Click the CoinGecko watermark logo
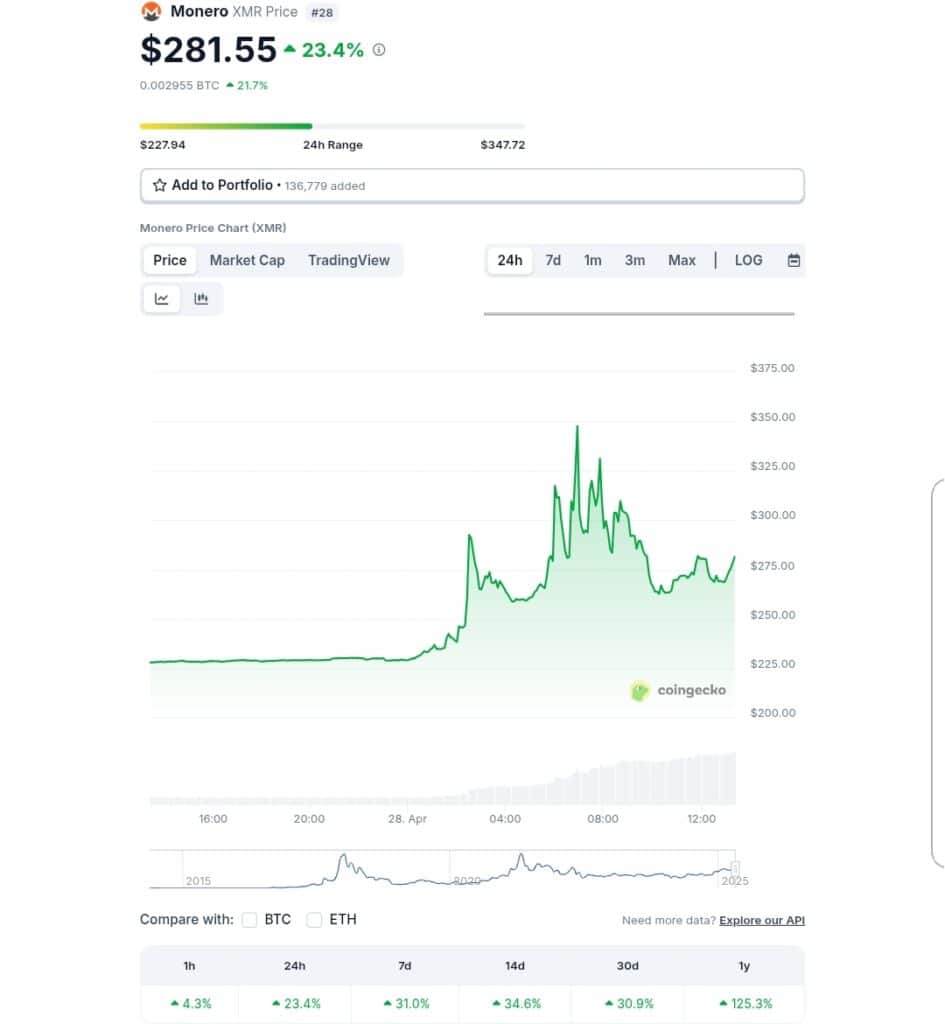 click(x=679, y=690)
